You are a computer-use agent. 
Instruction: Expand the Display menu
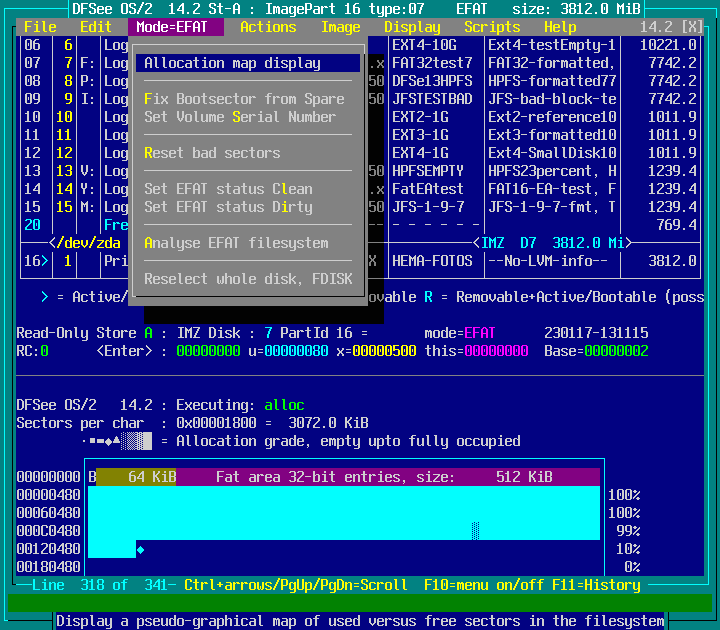[x=412, y=27]
